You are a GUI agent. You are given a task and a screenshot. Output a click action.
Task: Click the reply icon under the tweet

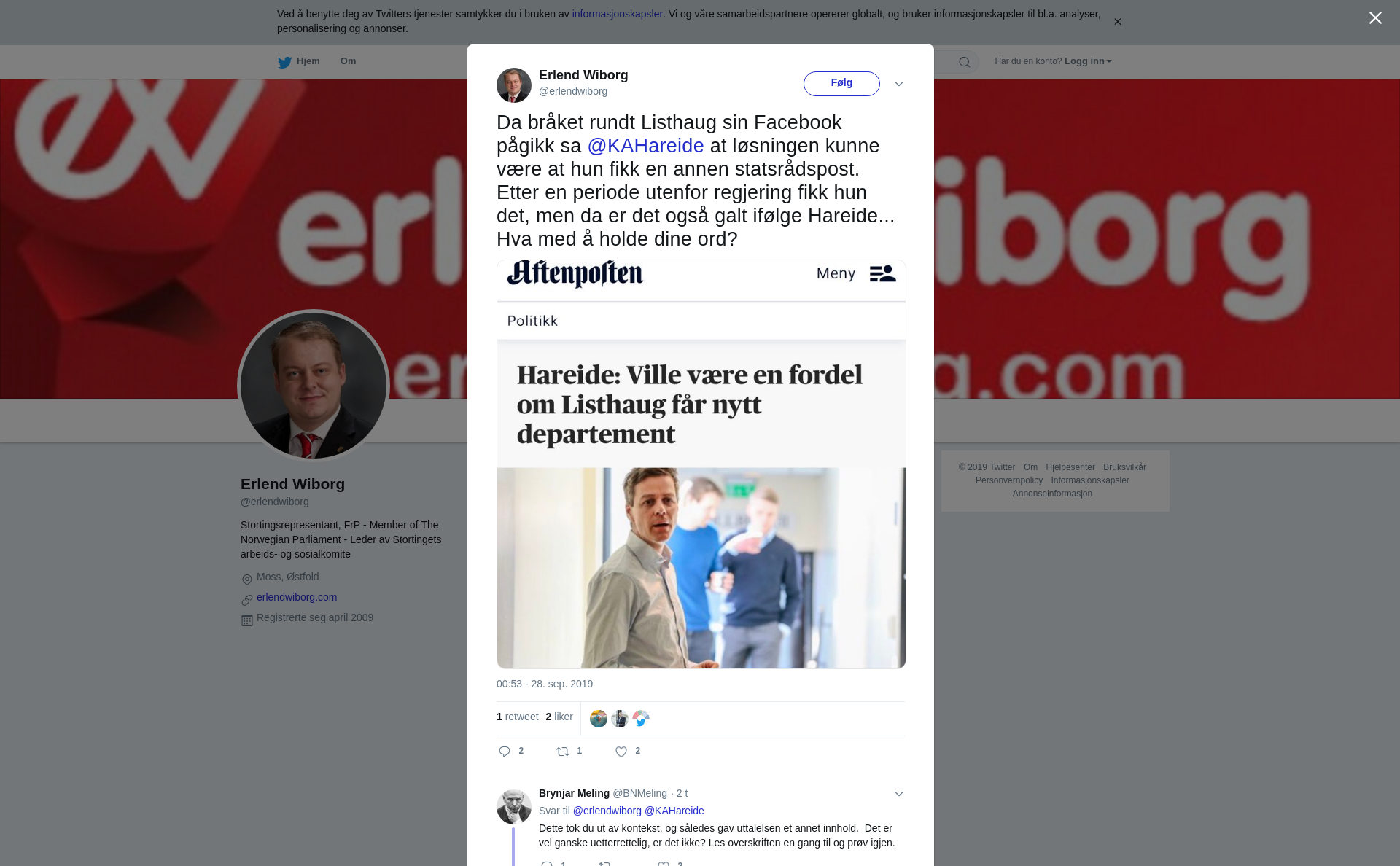pos(505,752)
